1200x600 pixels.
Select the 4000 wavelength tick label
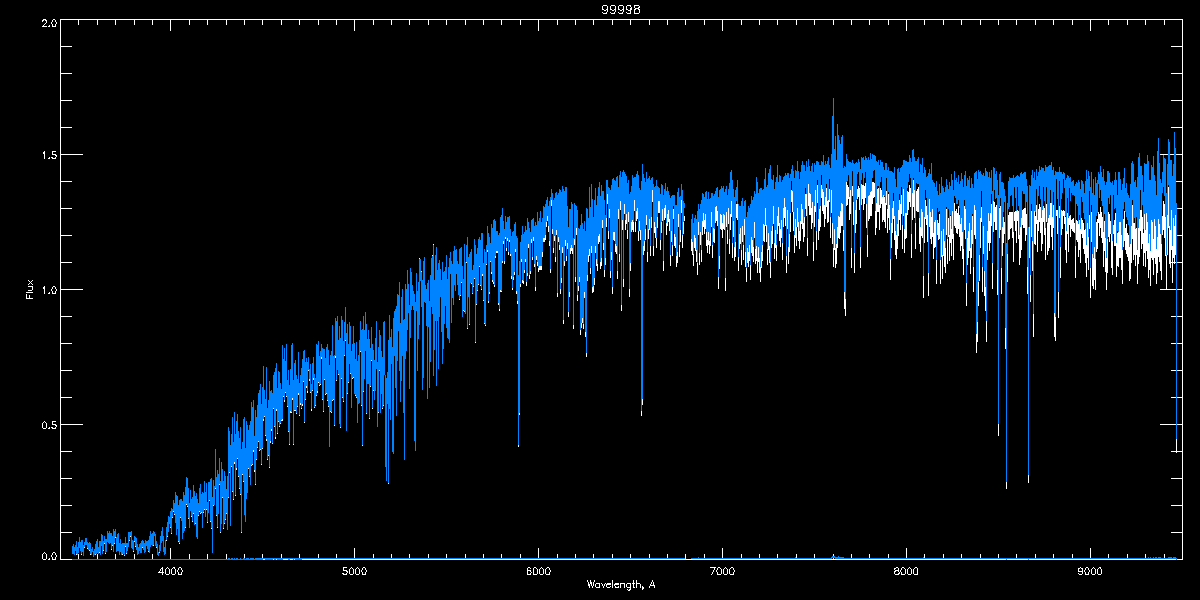171,571
